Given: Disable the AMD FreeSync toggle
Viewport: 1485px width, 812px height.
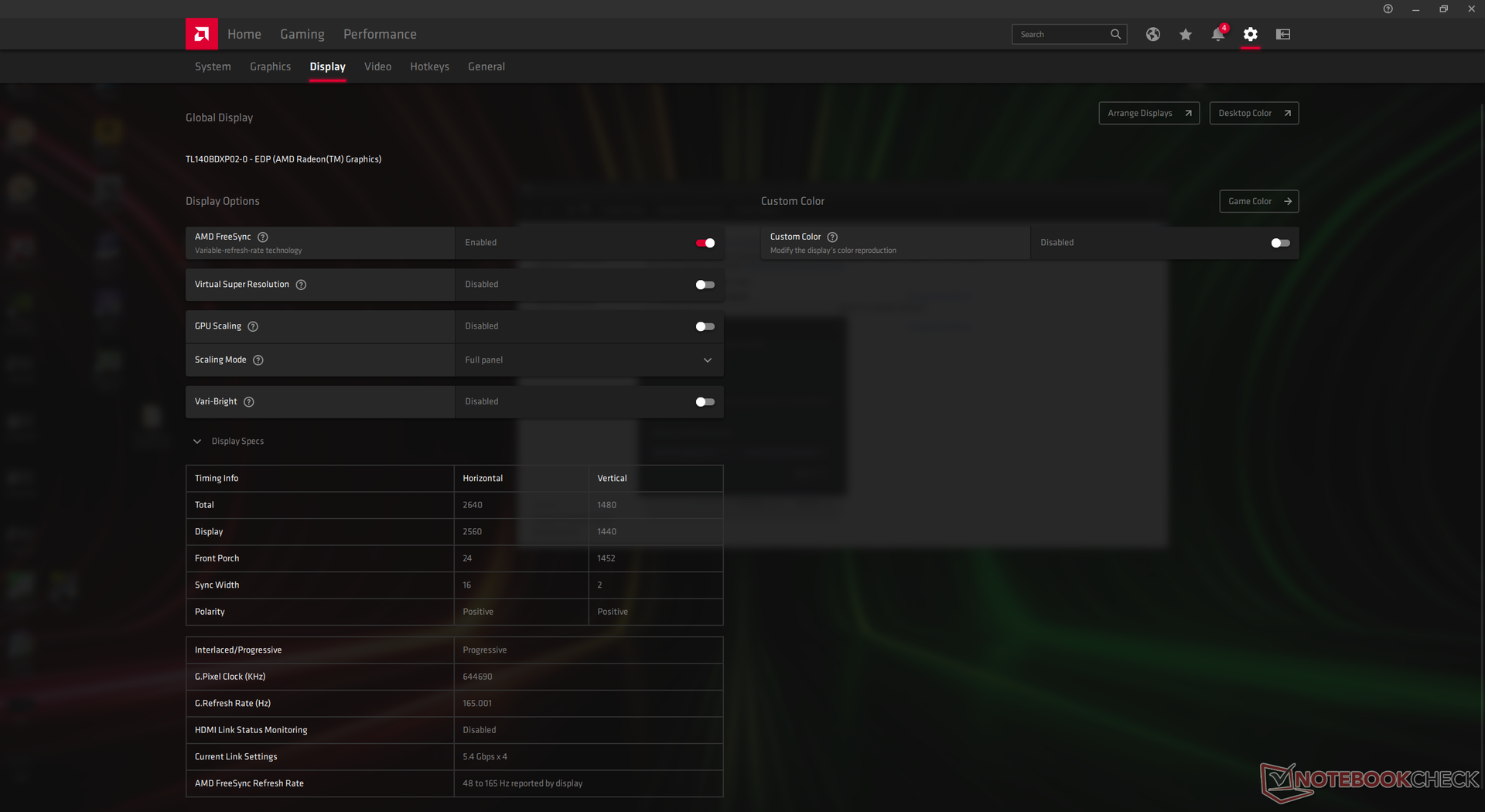Looking at the screenshot, I should [705, 243].
